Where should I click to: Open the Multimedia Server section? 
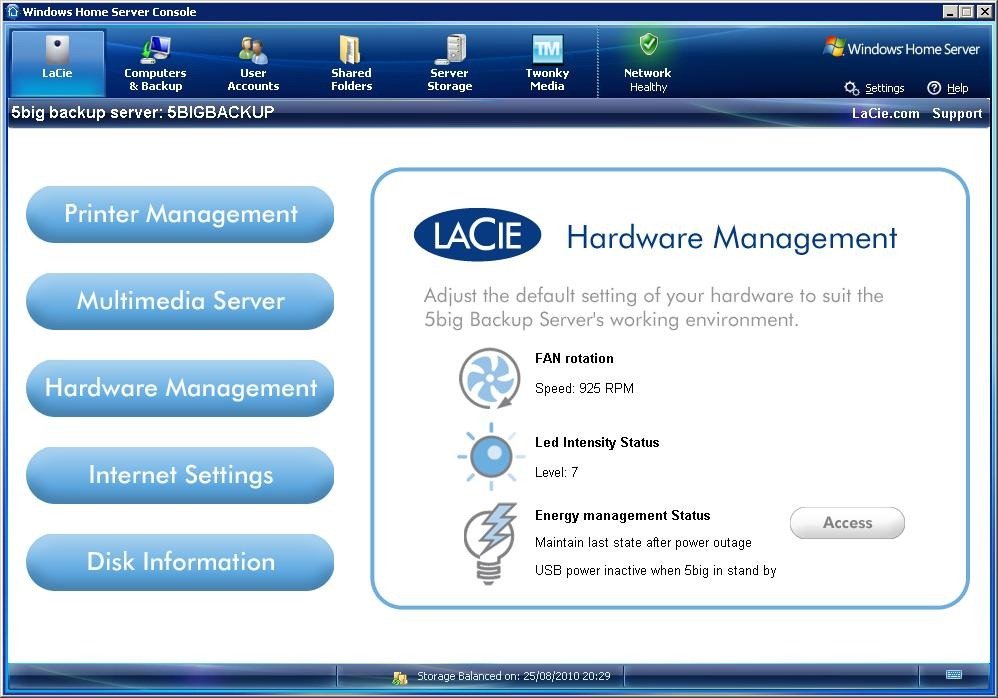[180, 301]
